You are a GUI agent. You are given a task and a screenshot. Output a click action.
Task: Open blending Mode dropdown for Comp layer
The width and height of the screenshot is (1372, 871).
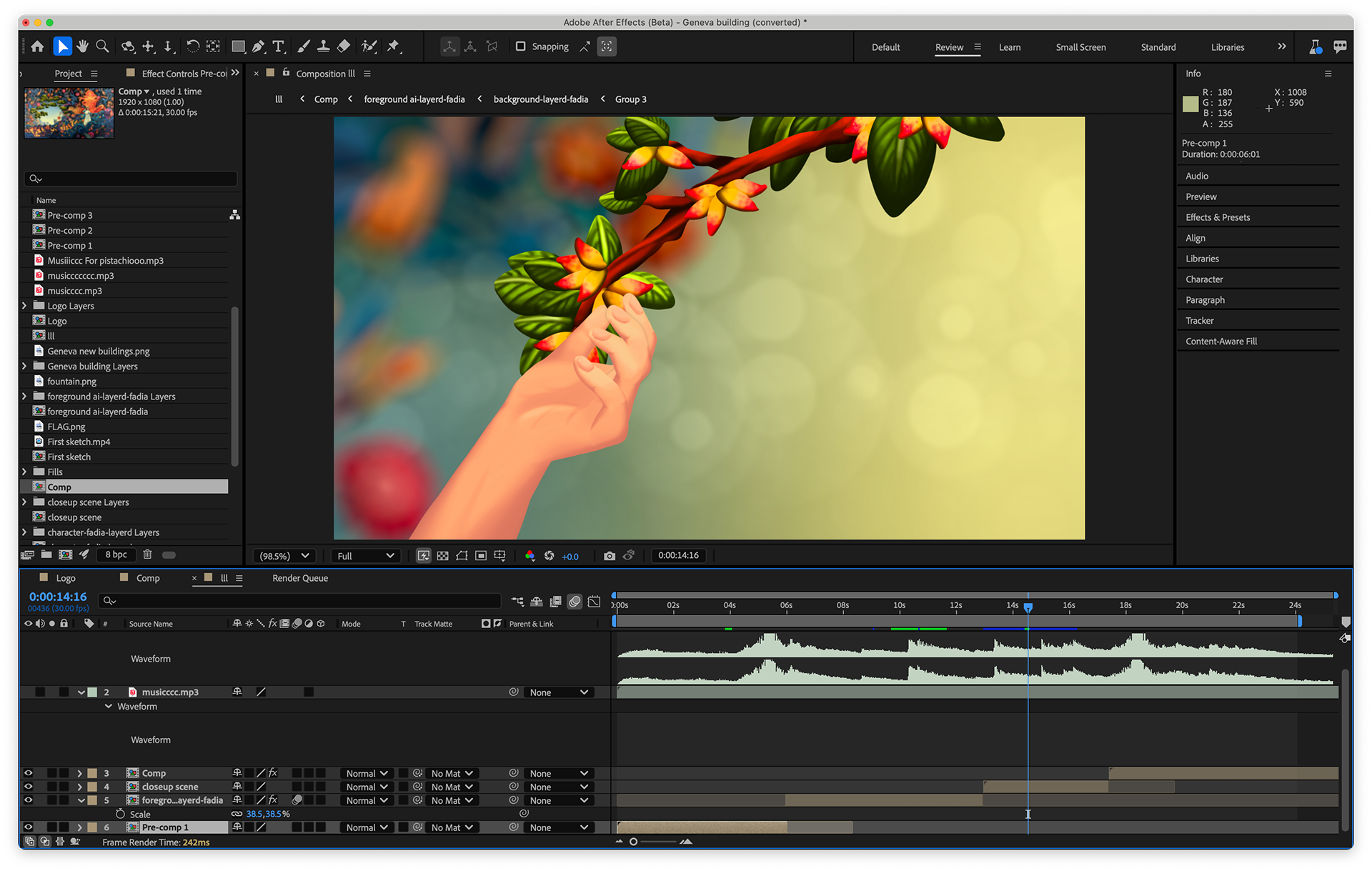[x=367, y=773]
